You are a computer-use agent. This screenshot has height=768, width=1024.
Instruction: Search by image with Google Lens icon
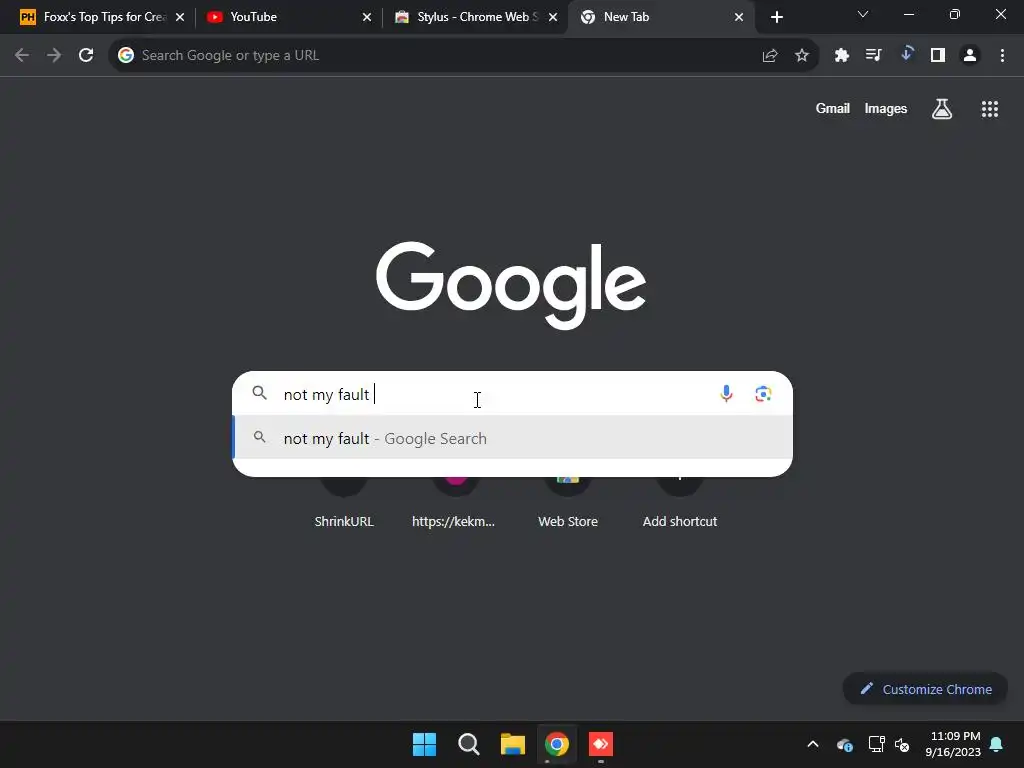[x=763, y=394]
